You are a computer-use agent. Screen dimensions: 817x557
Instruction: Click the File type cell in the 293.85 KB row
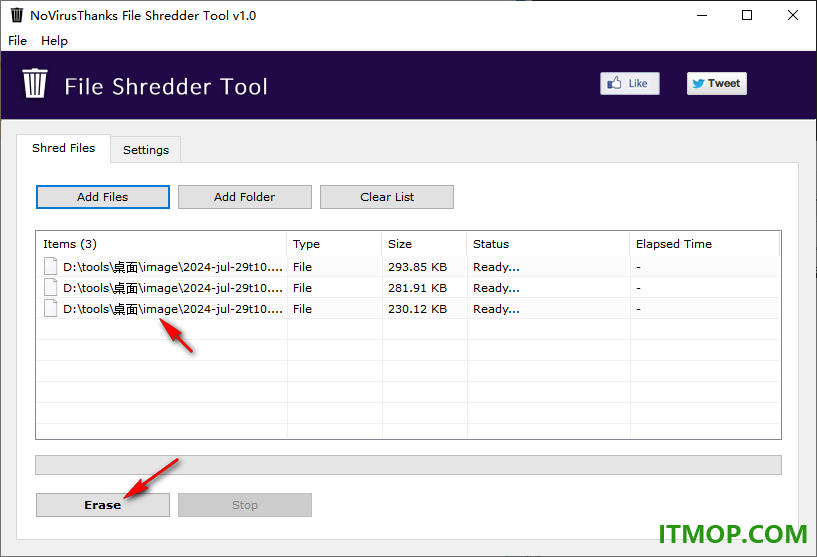point(302,267)
